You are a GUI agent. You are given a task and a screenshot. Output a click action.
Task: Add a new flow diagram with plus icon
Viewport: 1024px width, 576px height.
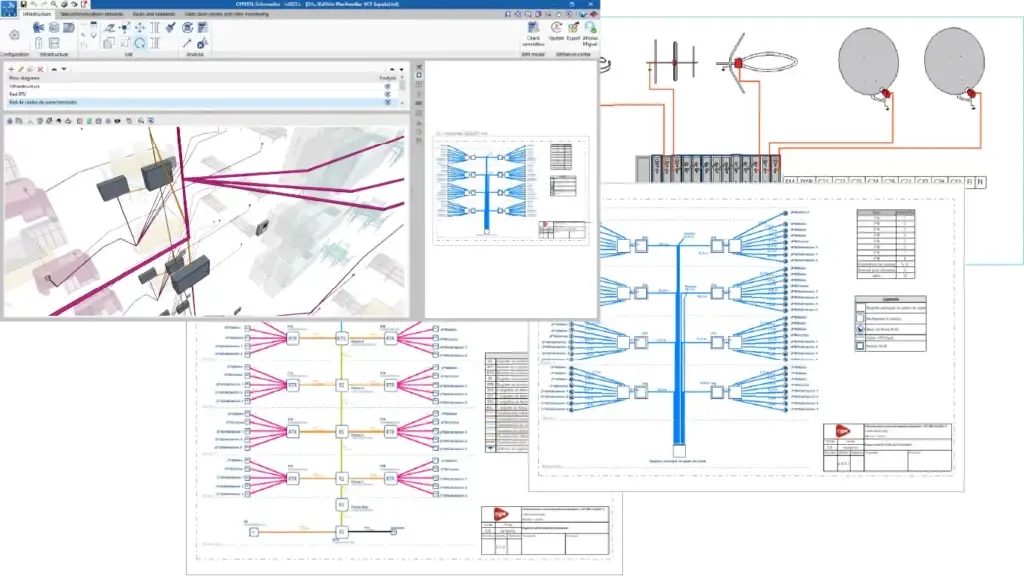(9, 69)
